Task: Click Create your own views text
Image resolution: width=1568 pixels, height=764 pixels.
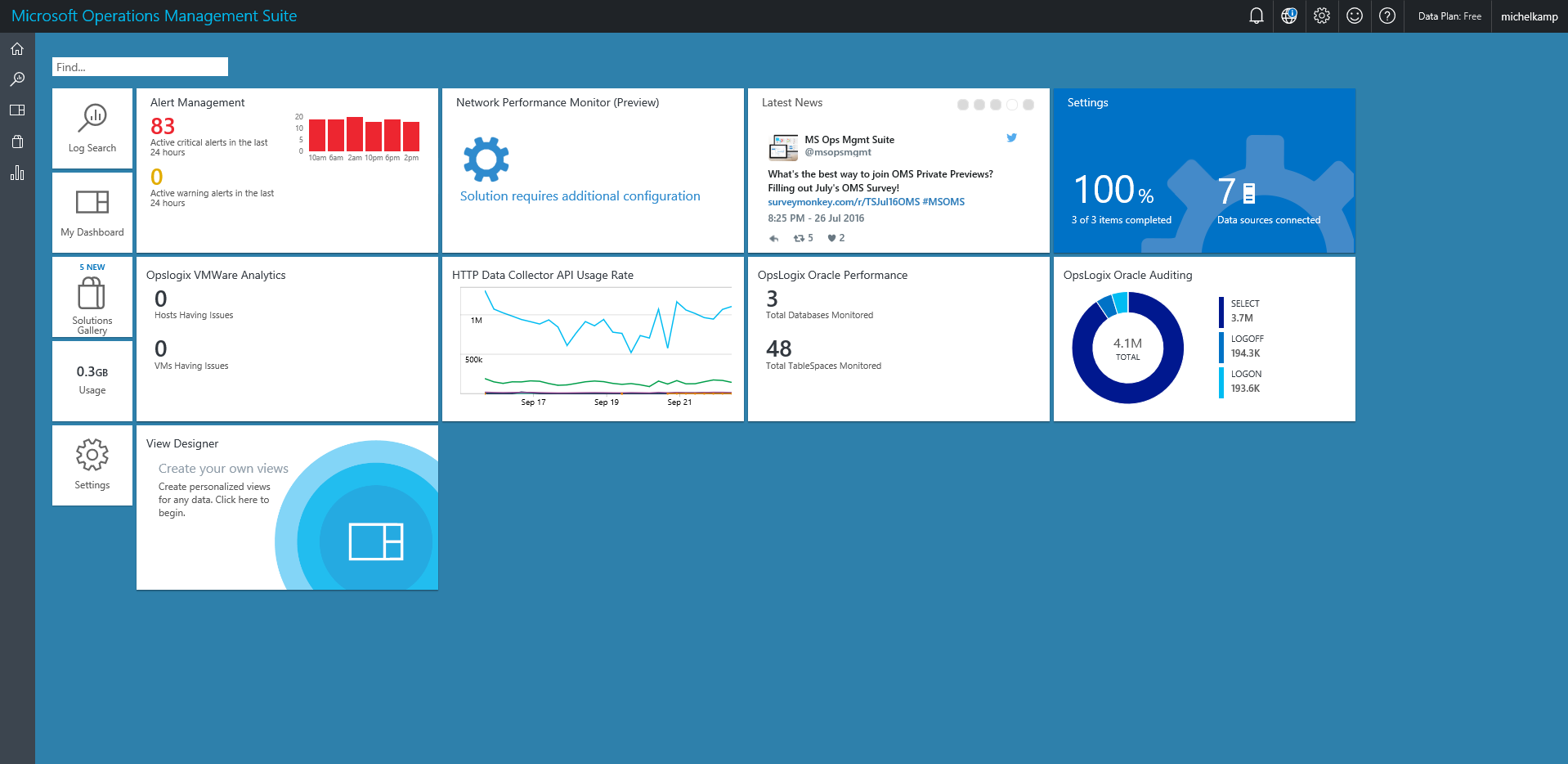Action: point(223,469)
